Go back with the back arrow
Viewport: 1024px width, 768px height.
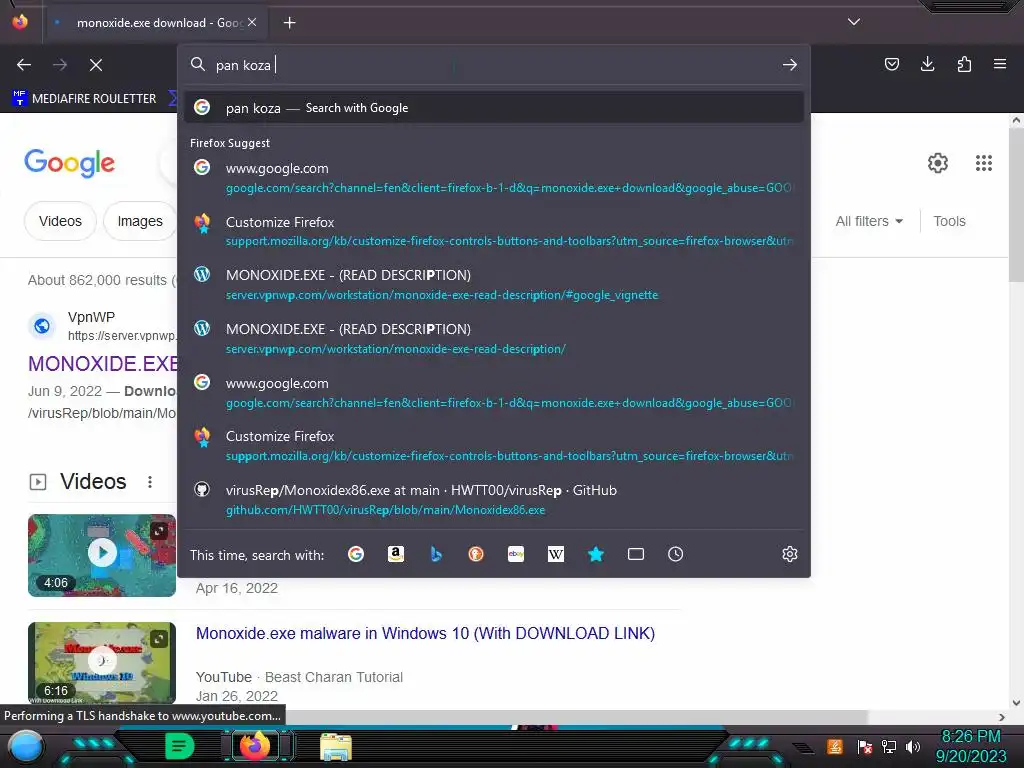[x=24, y=65]
